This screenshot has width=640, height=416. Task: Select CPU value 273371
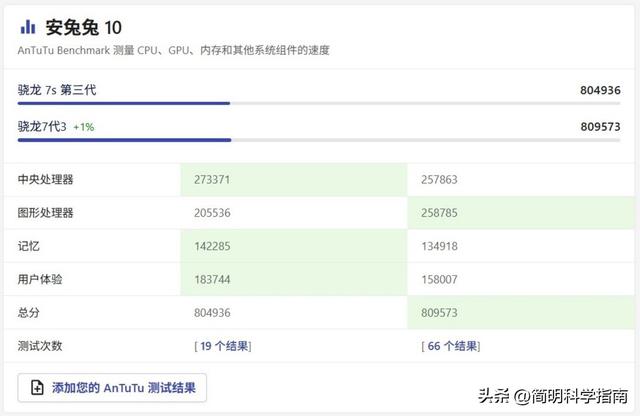click(212, 180)
